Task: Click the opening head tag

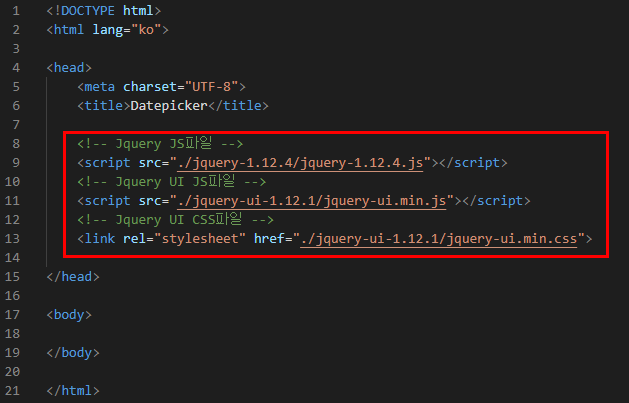Action: 69,68
